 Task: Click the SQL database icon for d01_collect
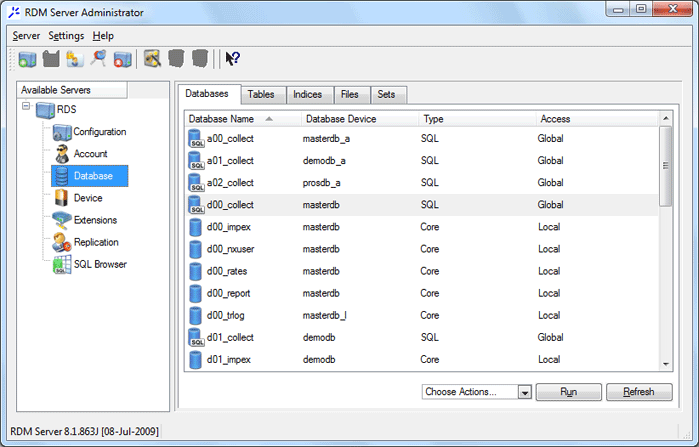tap(196, 337)
